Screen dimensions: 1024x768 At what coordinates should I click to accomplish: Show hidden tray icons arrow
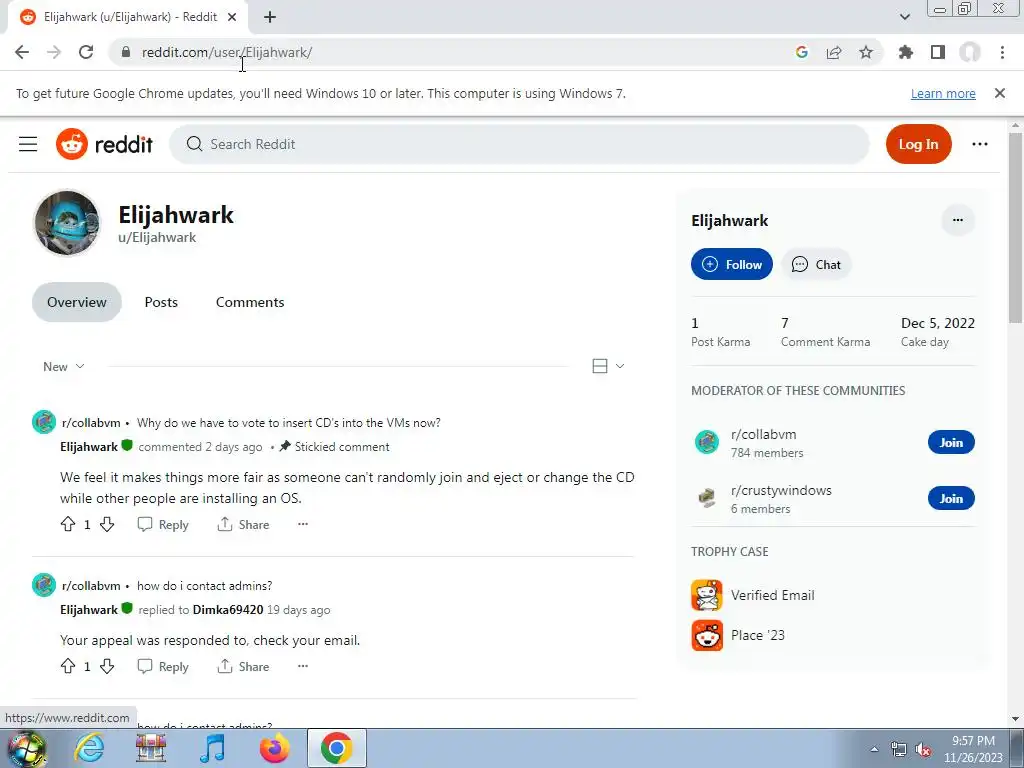click(x=874, y=749)
